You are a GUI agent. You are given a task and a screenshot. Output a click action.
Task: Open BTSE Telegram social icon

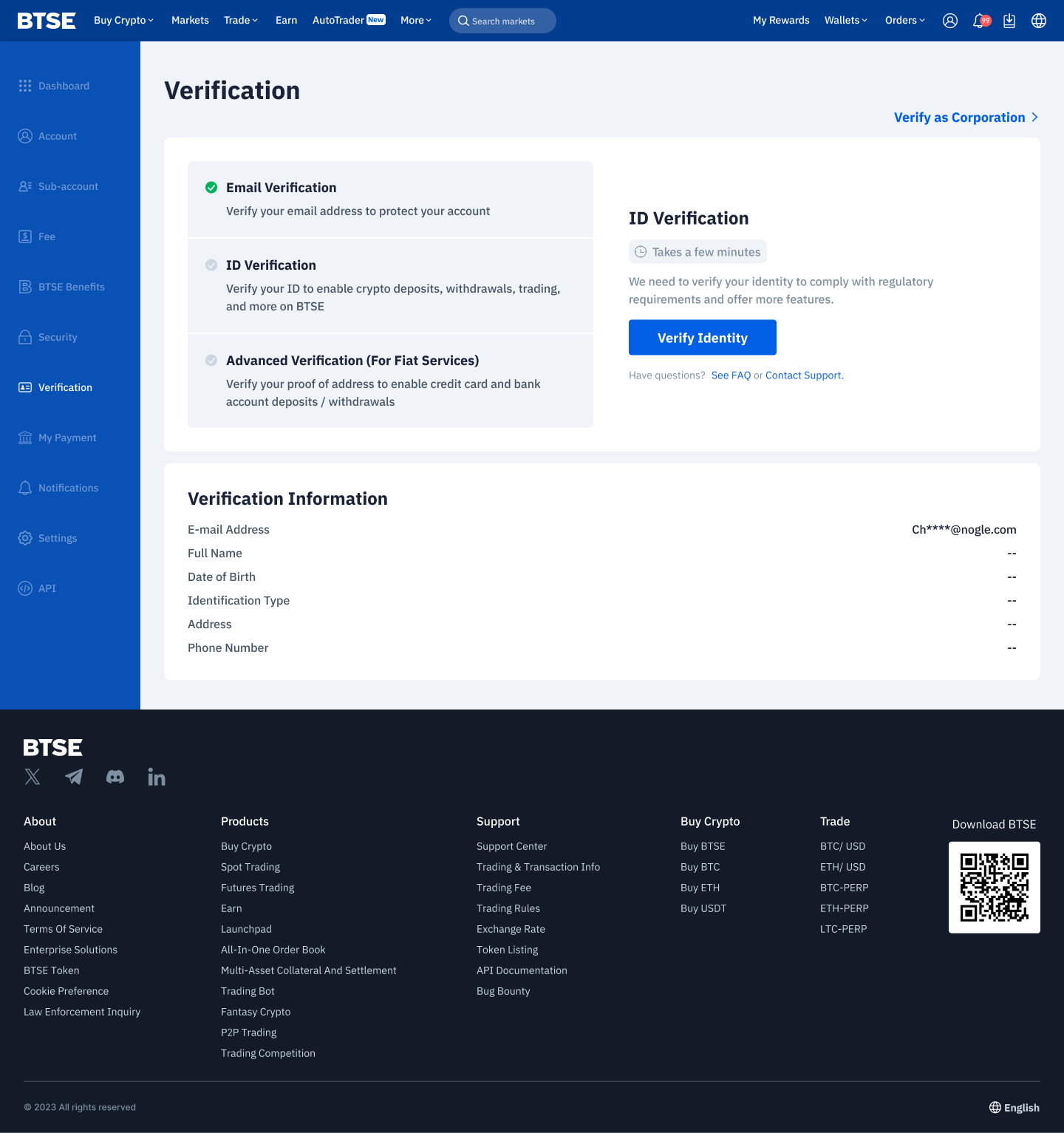74,777
